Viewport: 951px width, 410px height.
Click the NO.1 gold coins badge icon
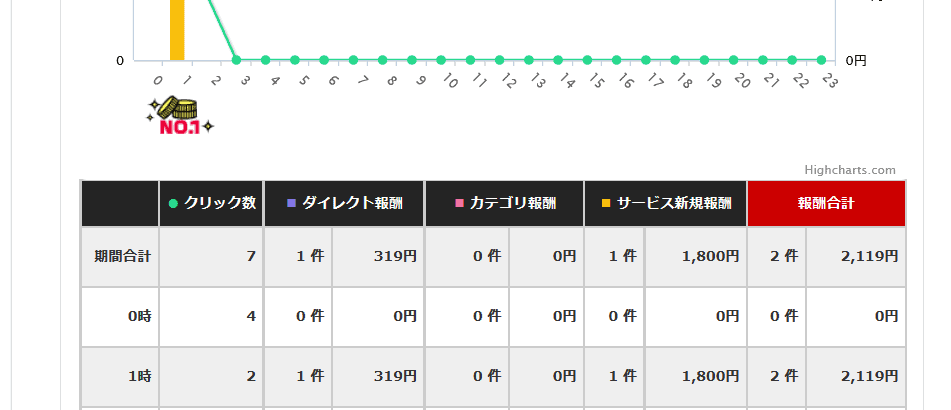pyautogui.click(x=180, y=115)
